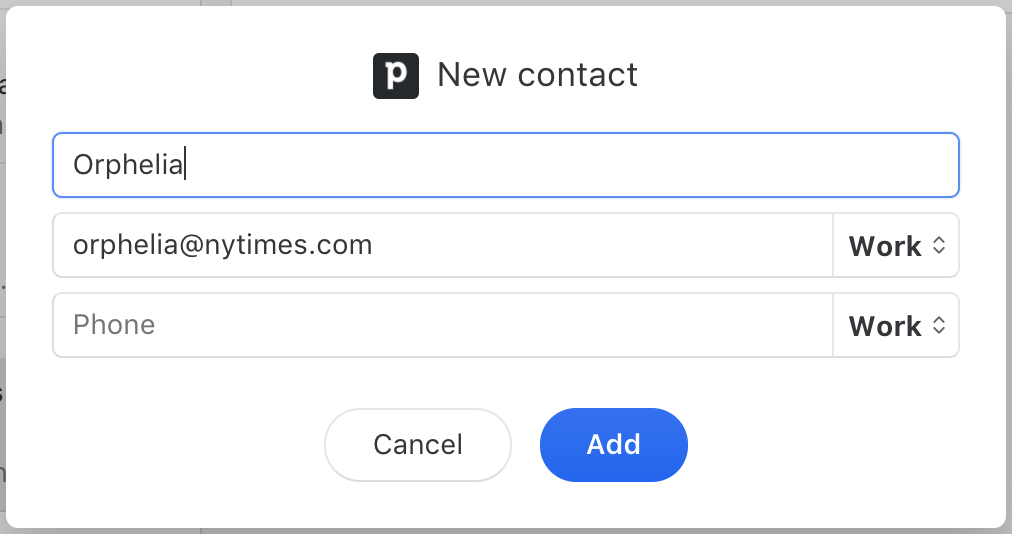
Task: Click the empty area right of the email text
Action: (x=600, y=245)
